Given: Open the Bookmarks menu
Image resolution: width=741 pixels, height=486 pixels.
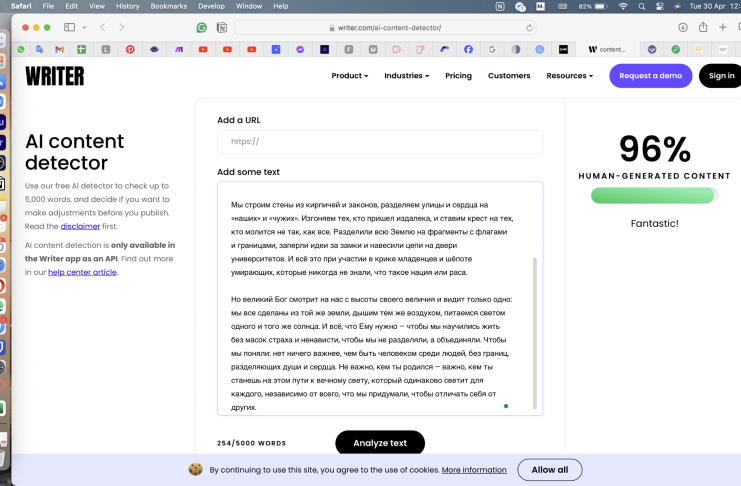Looking at the screenshot, I should 169,6.
